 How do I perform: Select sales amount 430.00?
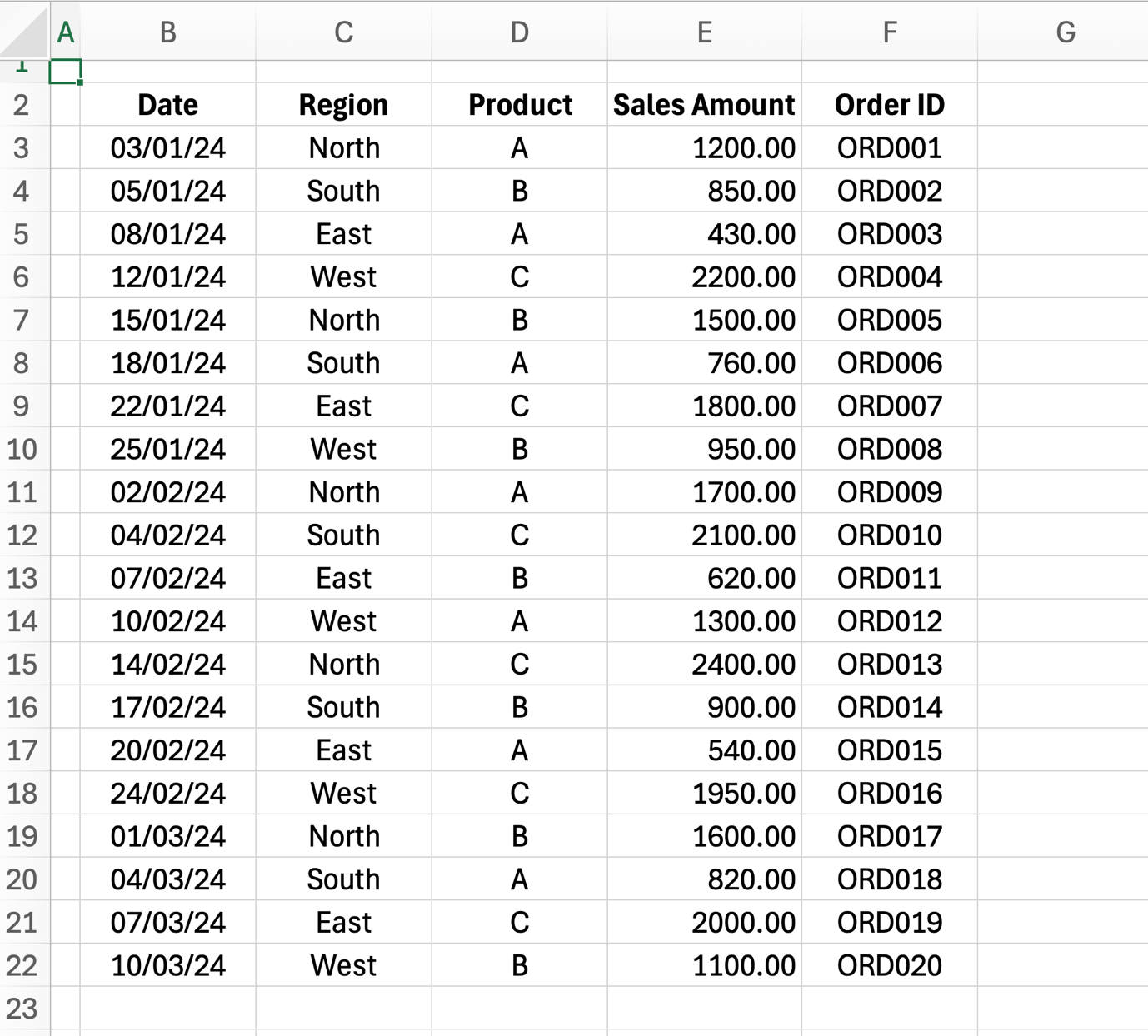704,234
